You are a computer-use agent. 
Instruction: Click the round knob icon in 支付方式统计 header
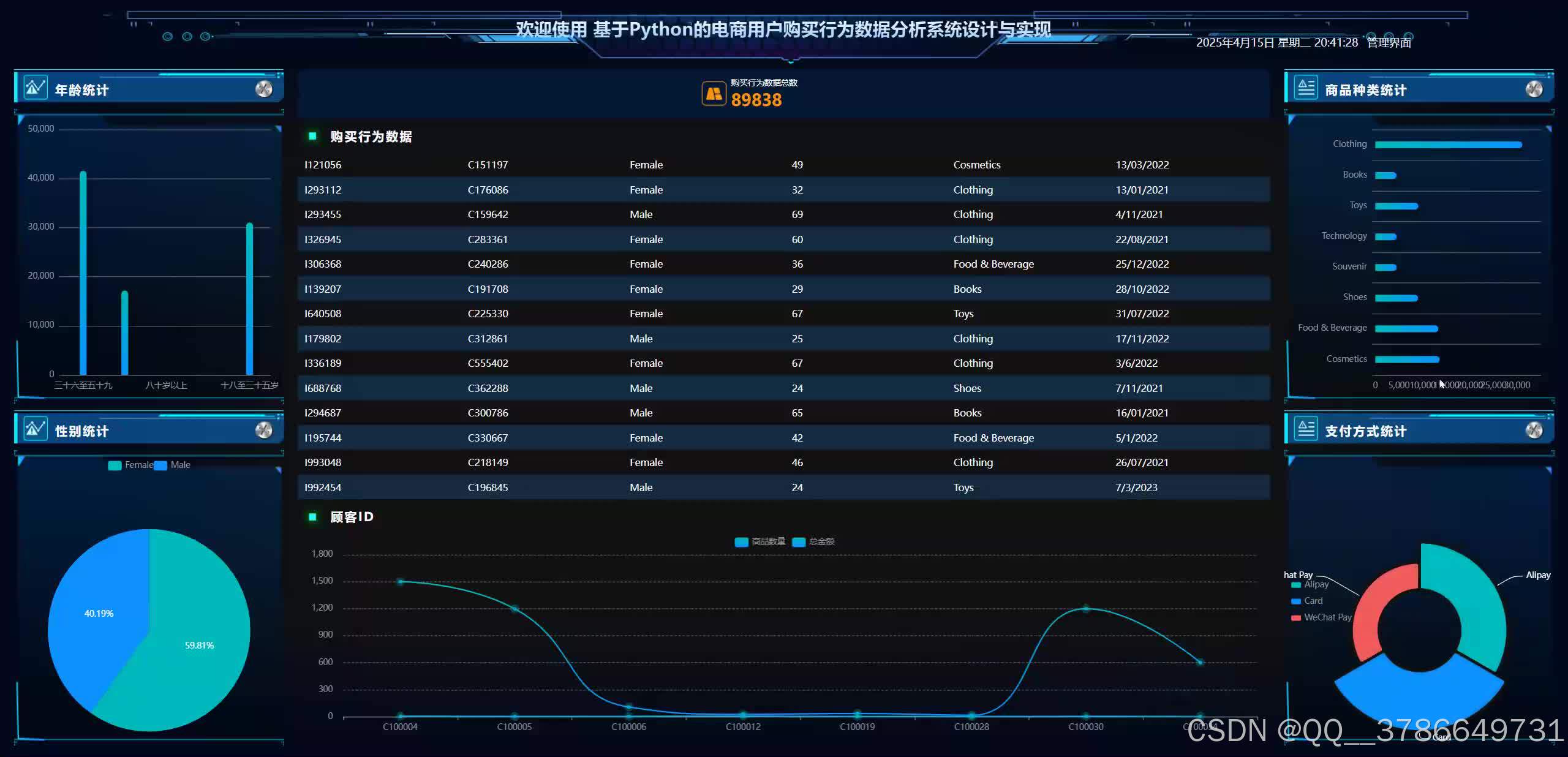point(1534,431)
